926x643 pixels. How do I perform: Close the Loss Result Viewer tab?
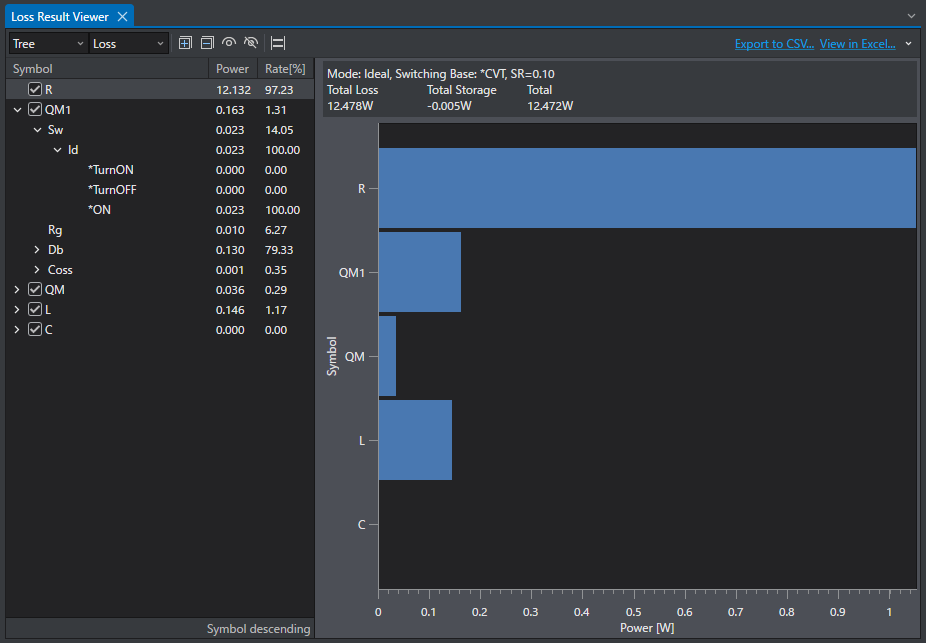[122, 17]
